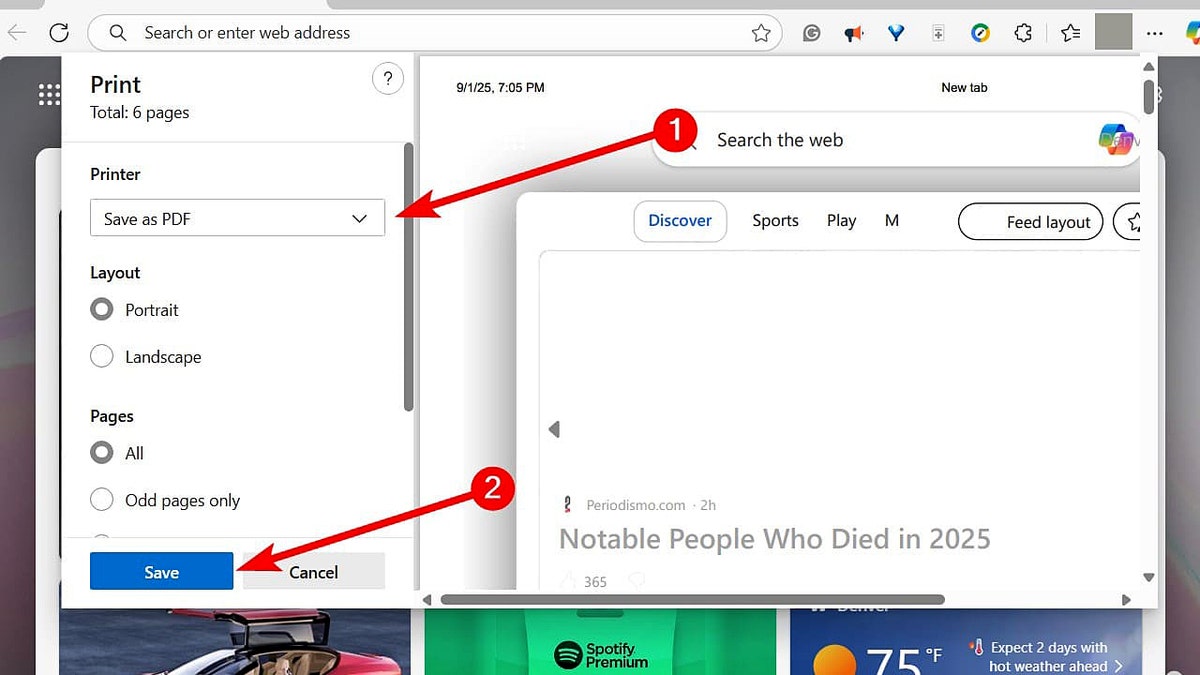Click the help question-mark in the Print panel

click(388, 78)
